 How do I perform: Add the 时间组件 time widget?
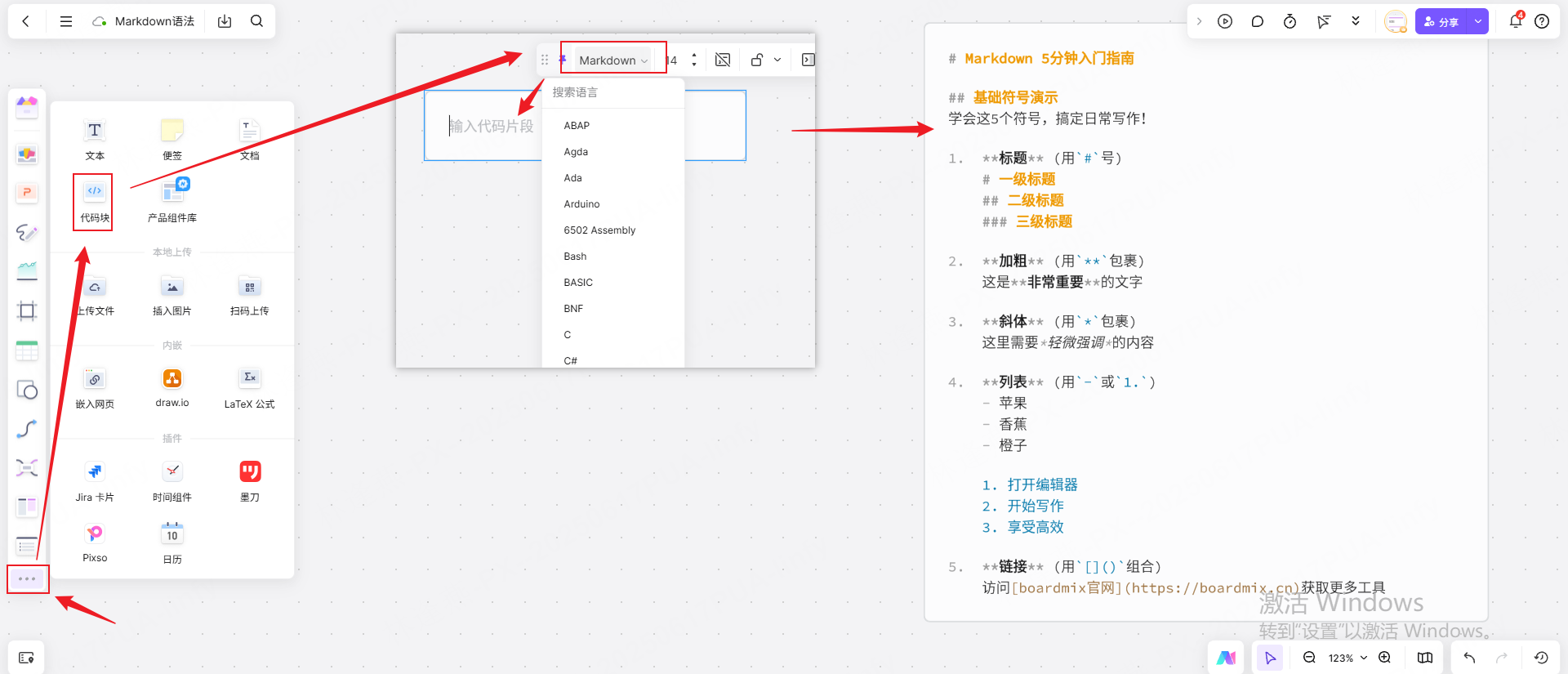click(x=172, y=481)
